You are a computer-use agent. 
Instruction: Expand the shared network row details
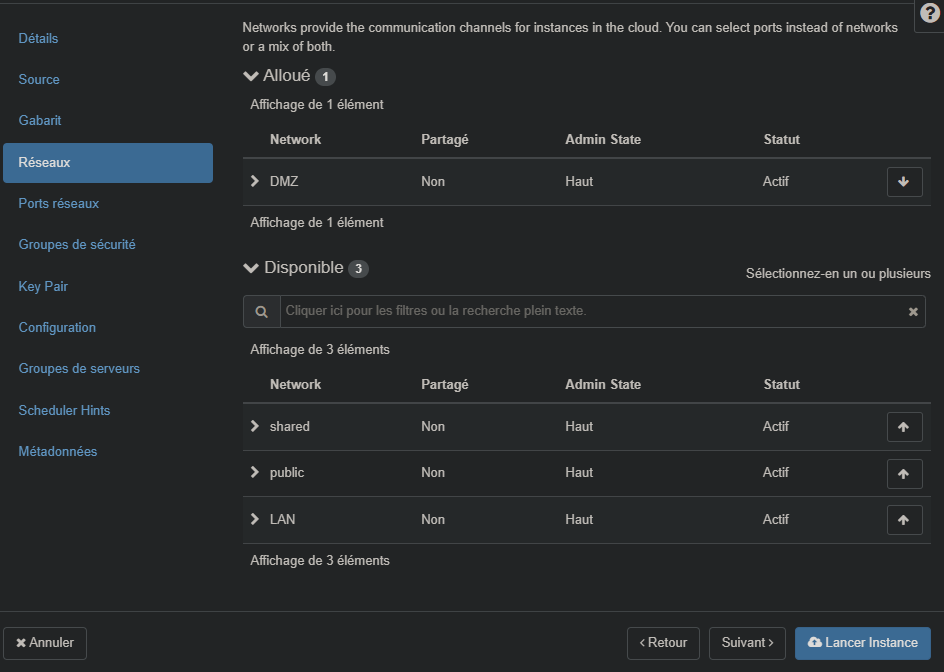255,426
